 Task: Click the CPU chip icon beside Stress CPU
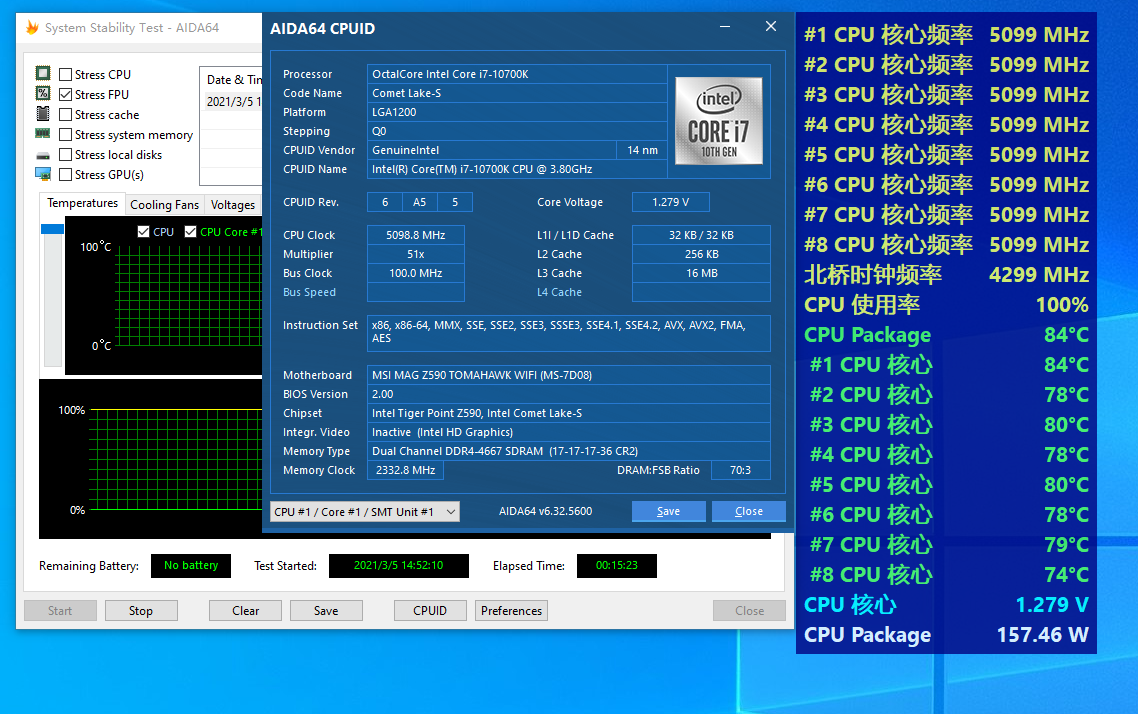pyautogui.click(x=43, y=73)
